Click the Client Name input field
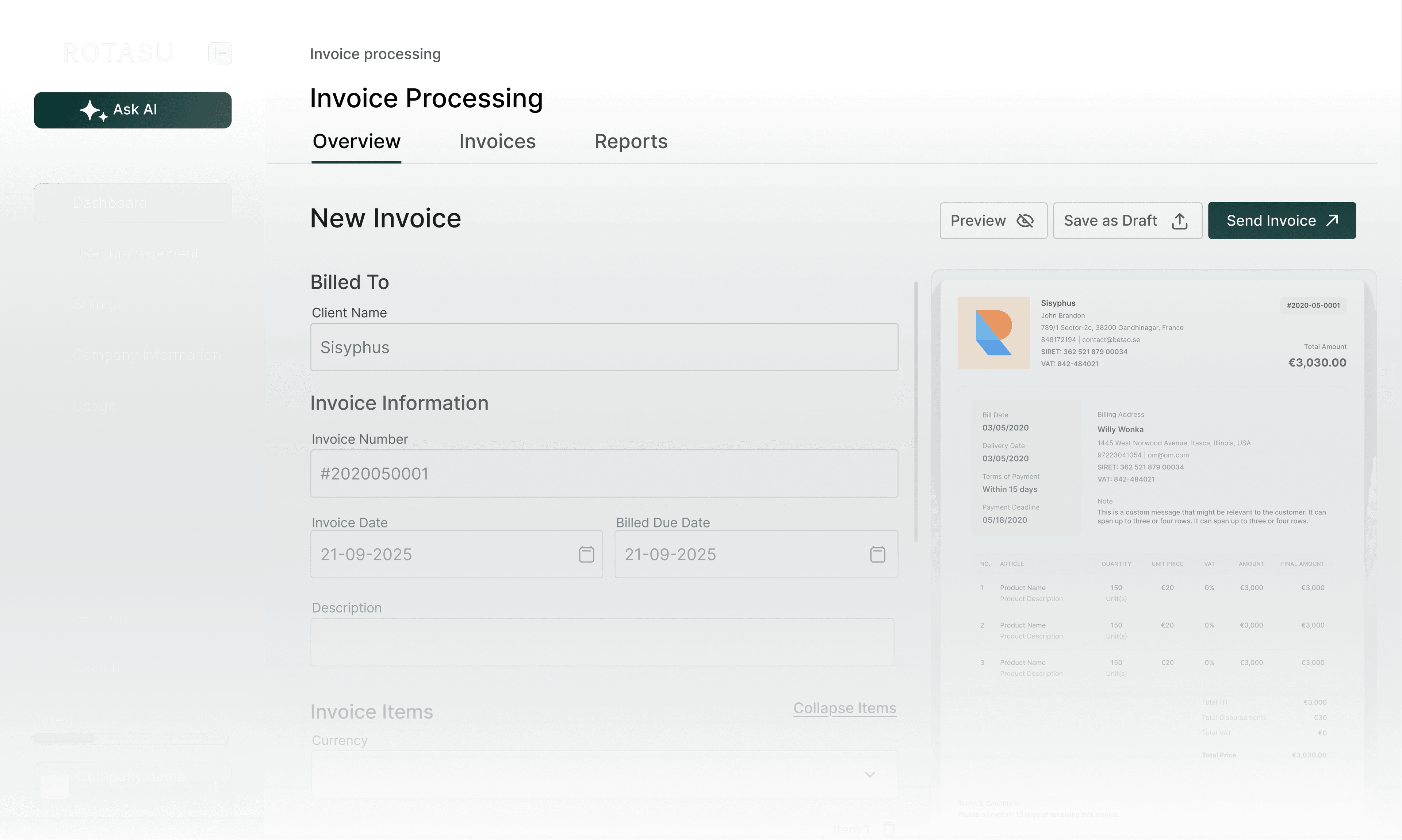This screenshot has width=1402, height=840. coord(604,347)
